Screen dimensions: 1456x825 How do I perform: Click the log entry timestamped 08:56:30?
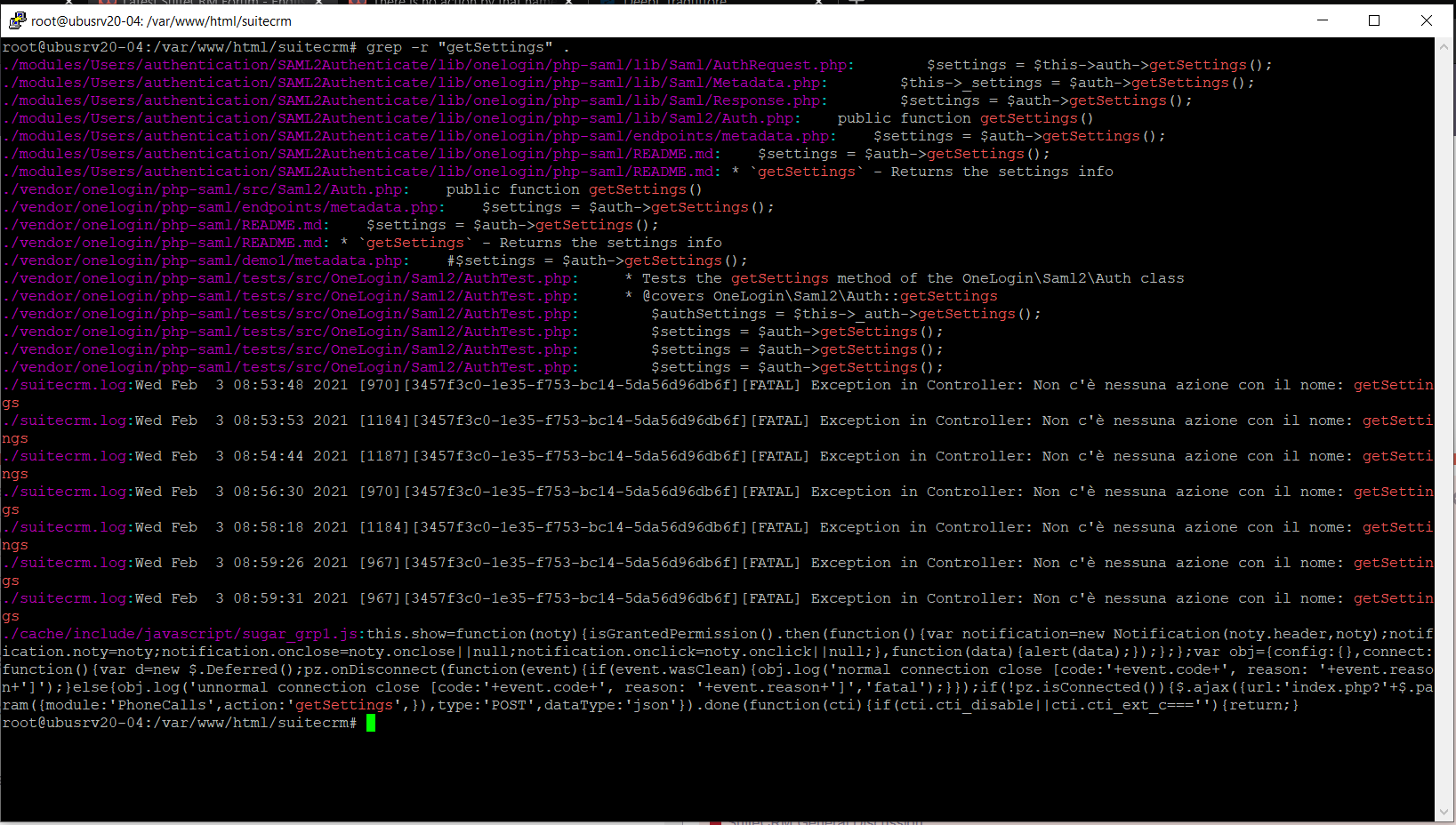pyautogui.click(x=718, y=501)
